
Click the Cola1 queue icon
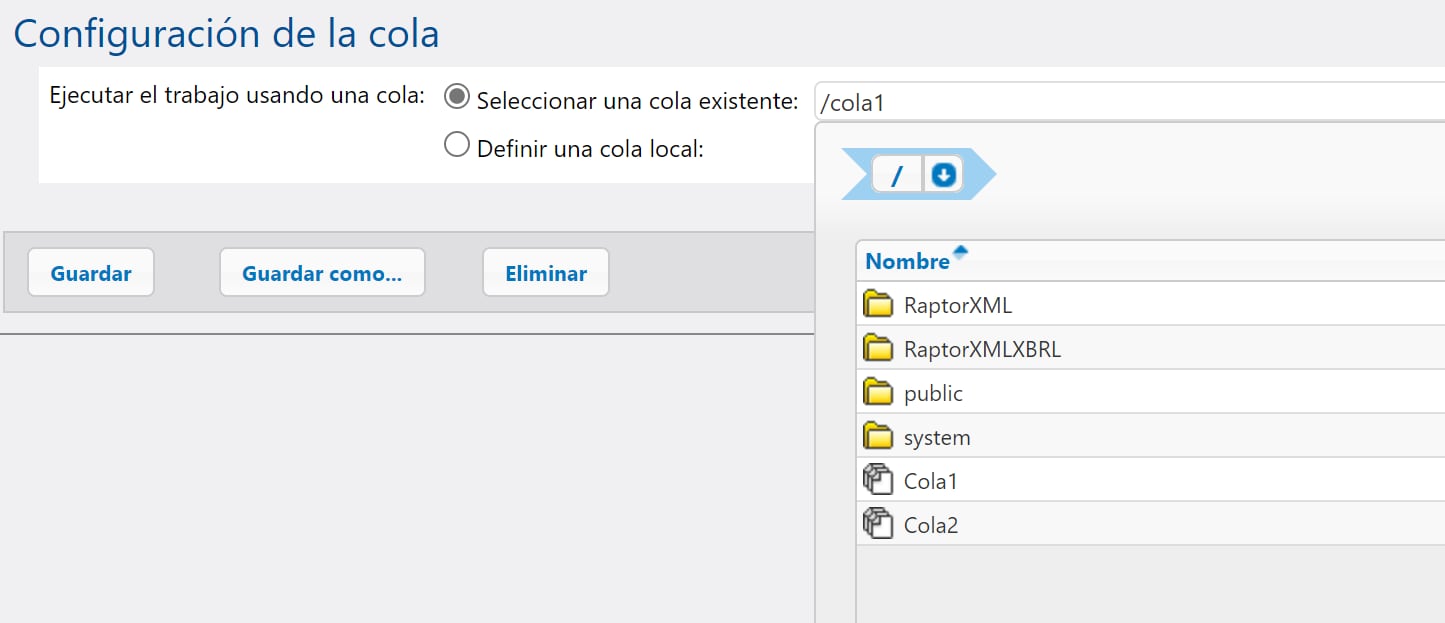(877, 481)
